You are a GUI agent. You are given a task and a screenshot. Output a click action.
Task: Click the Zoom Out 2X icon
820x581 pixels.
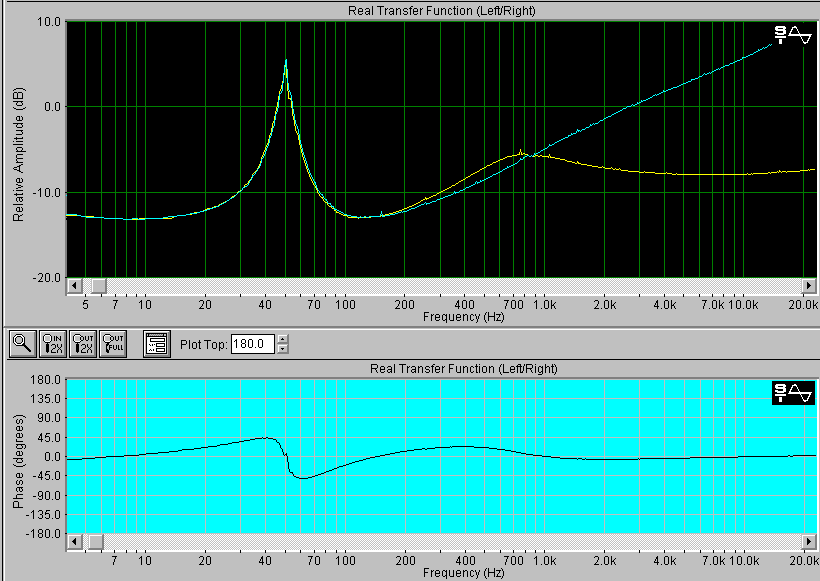83,344
